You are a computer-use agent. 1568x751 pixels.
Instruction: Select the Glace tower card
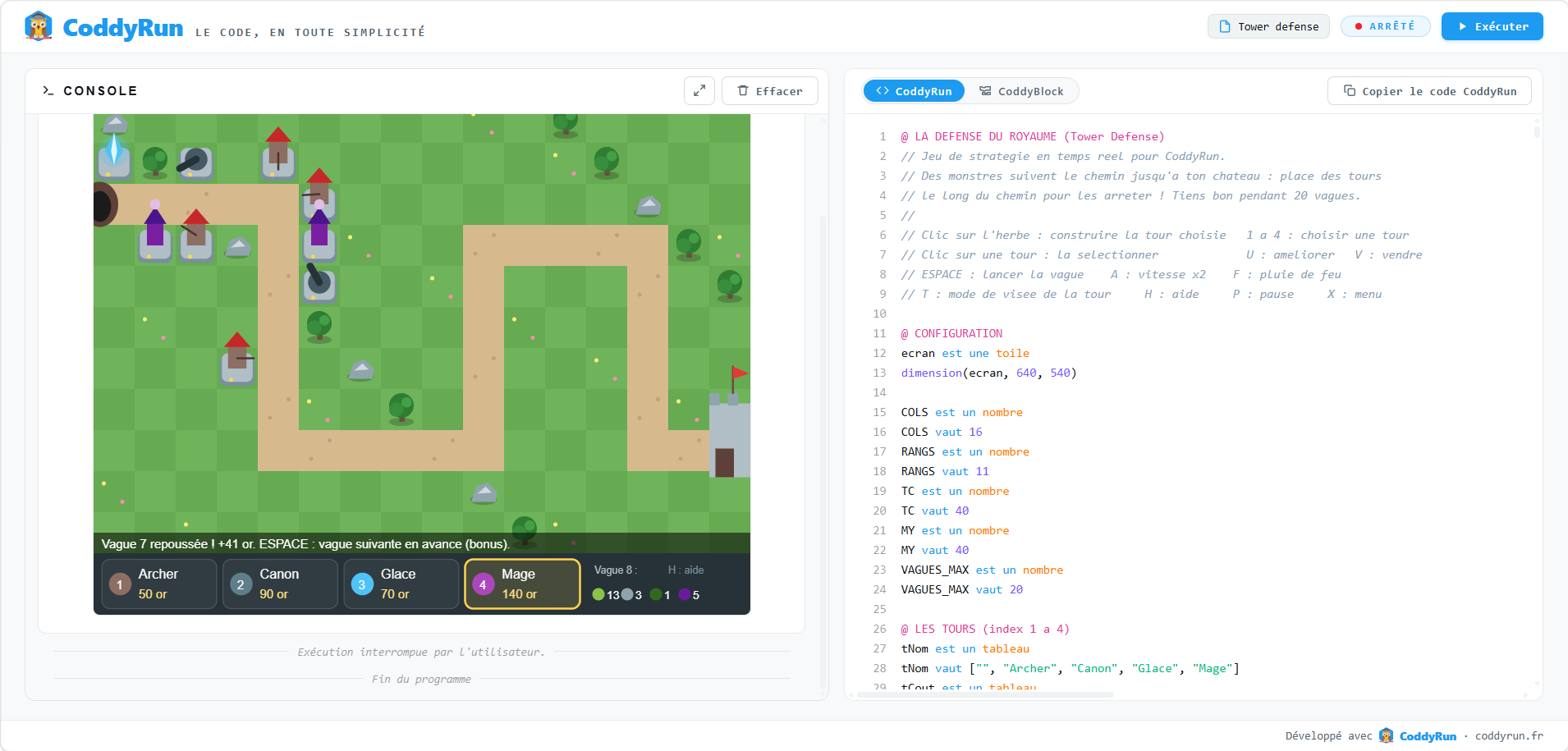(401, 584)
